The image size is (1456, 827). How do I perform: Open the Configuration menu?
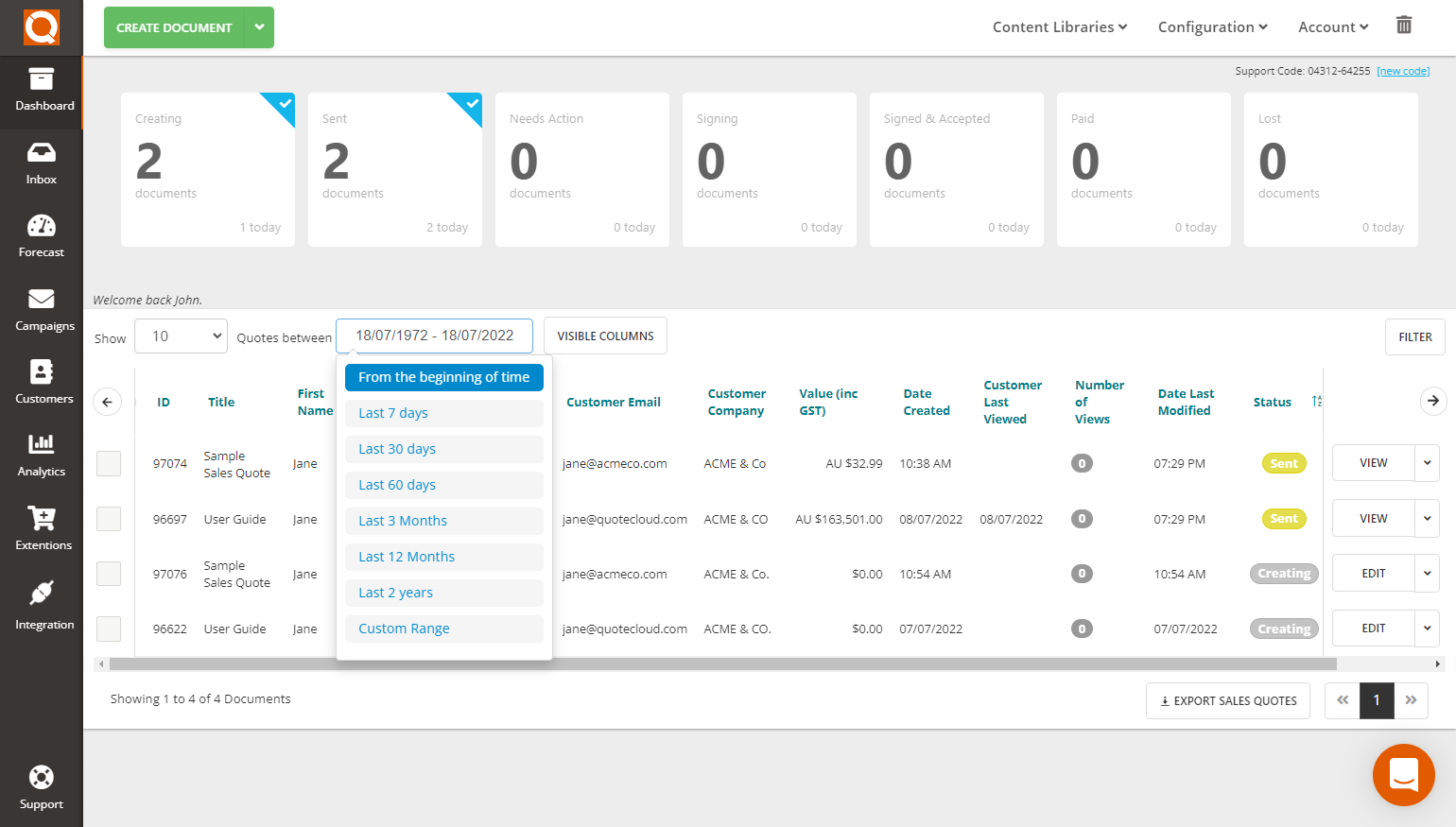click(x=1212, y=26)
